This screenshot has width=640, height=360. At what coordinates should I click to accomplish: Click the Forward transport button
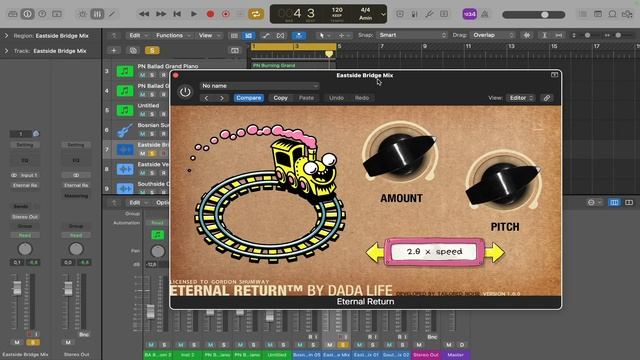[161, 14]
